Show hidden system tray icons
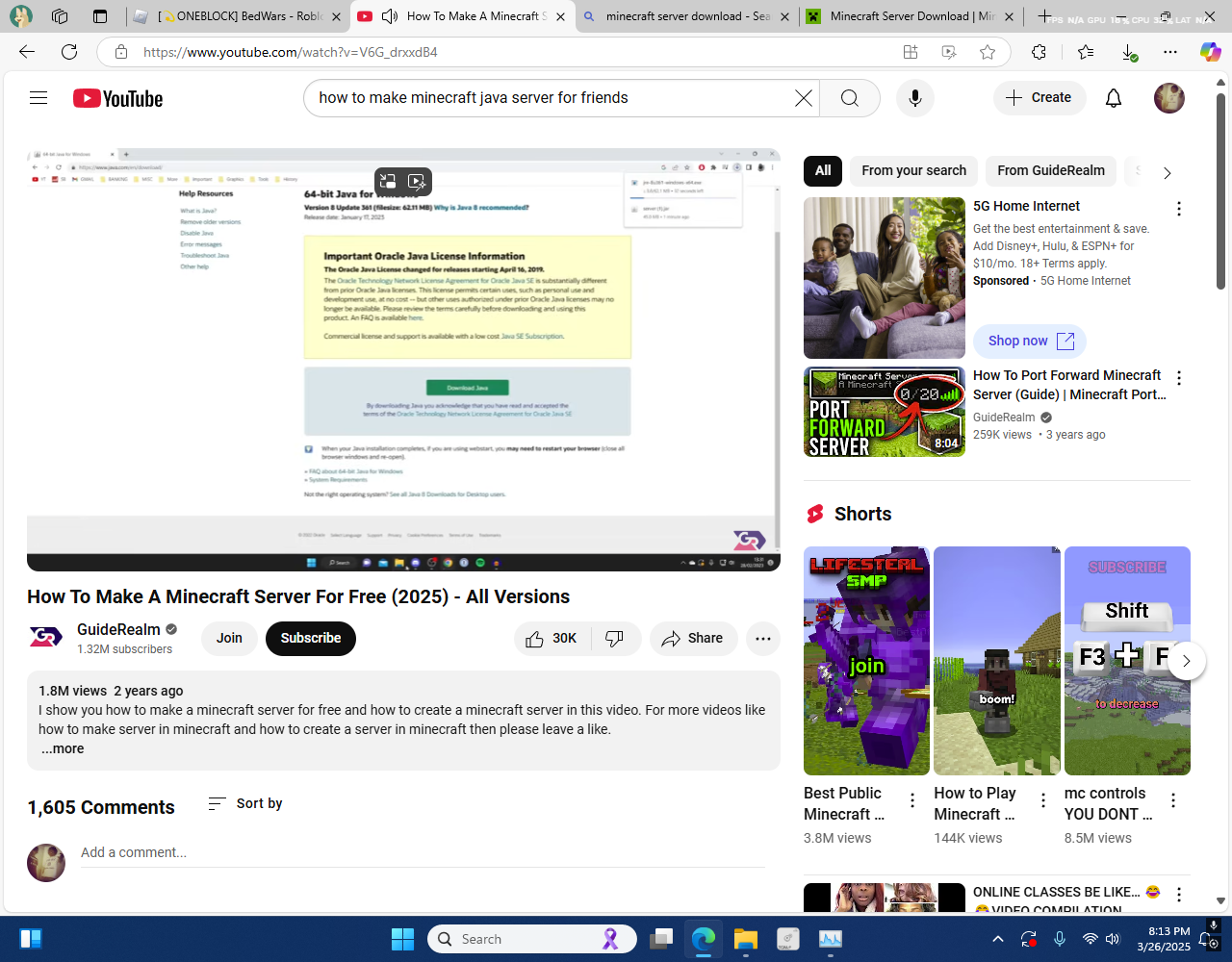 click(x=998, y=939)
